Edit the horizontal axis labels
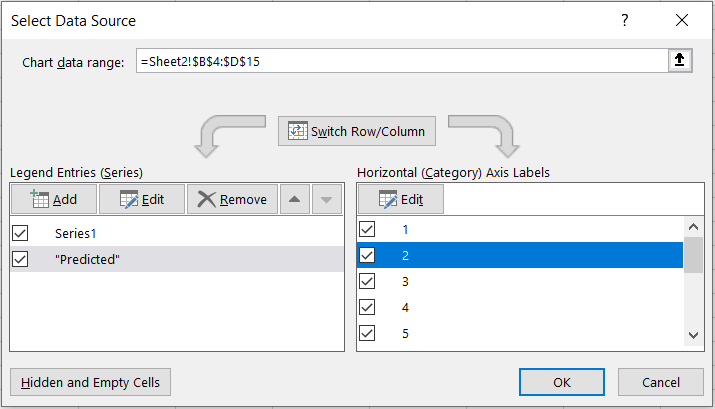The image size is (715, 409). [400, 199]
